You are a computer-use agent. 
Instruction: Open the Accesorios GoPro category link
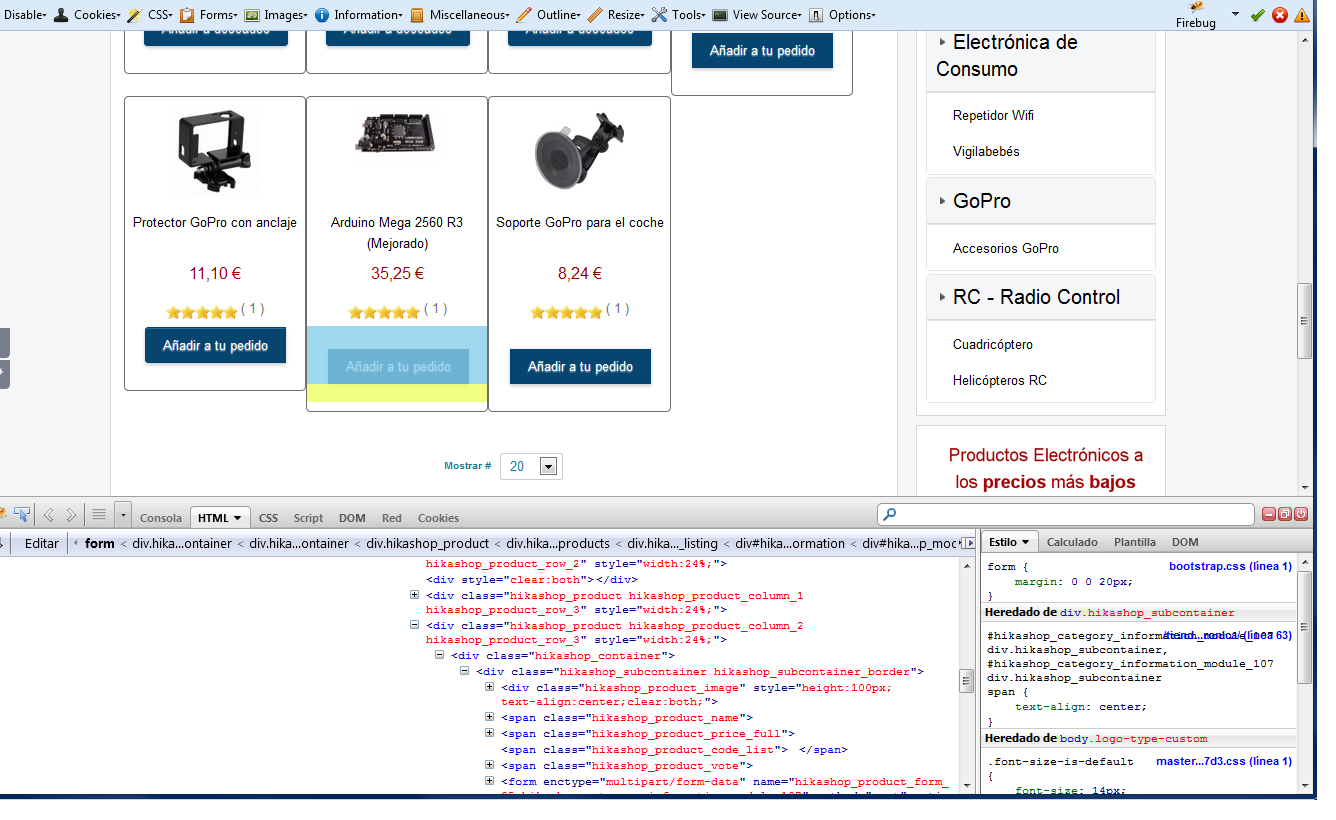point(1005,248)
